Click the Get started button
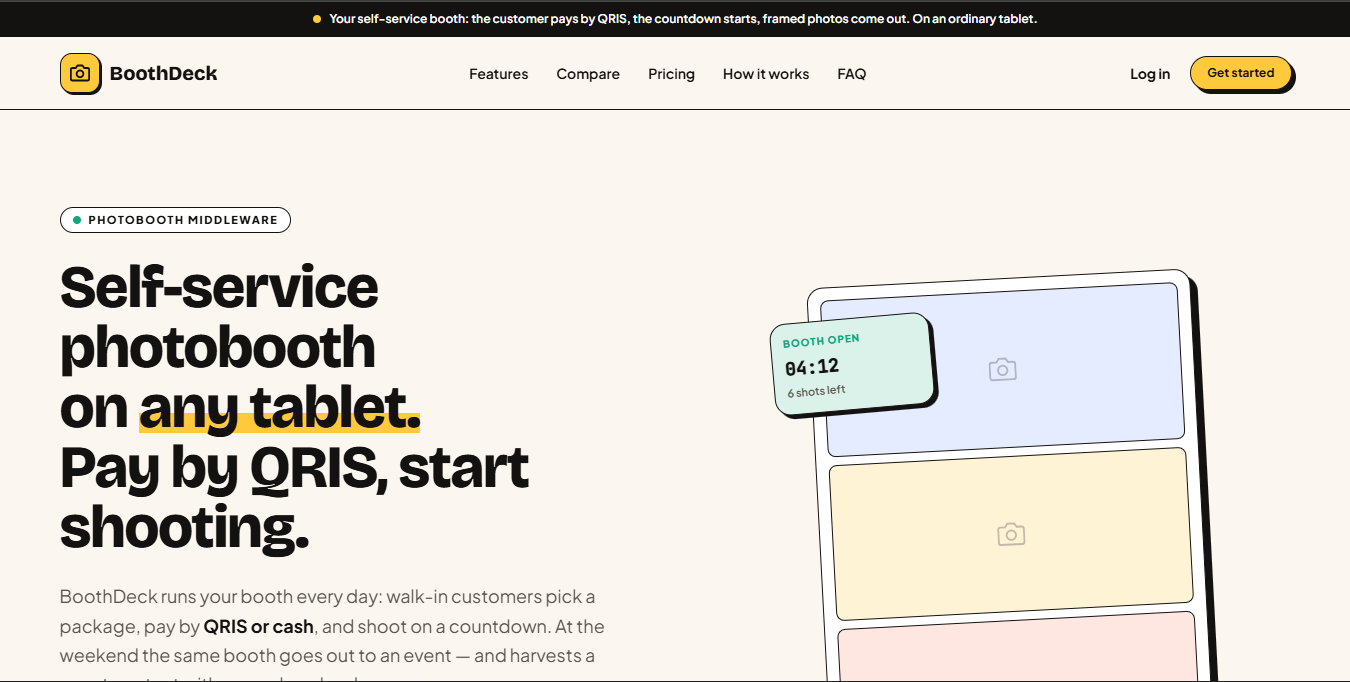 [1241, 73]
